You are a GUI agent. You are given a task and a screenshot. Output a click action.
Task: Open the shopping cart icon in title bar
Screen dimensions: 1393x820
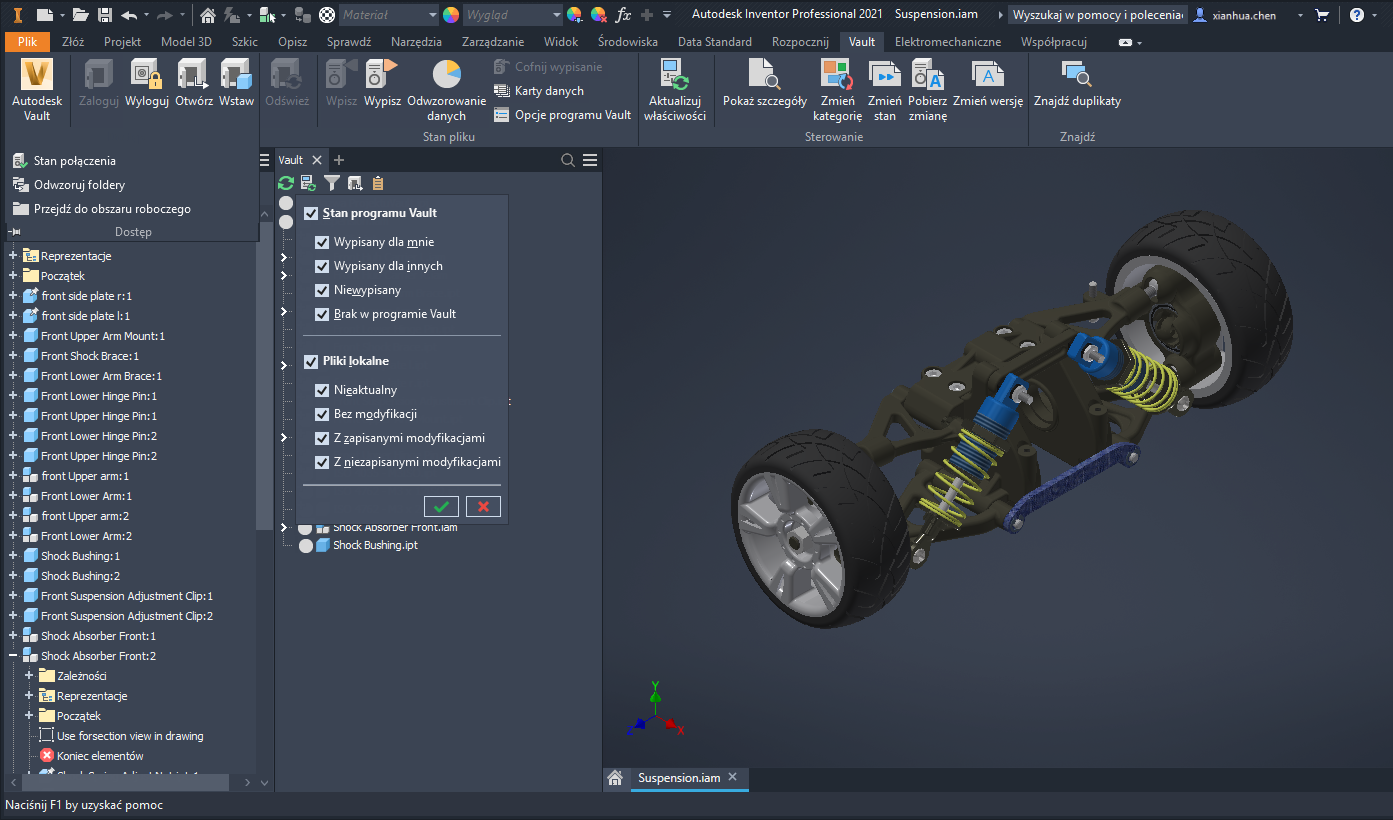1322,15
